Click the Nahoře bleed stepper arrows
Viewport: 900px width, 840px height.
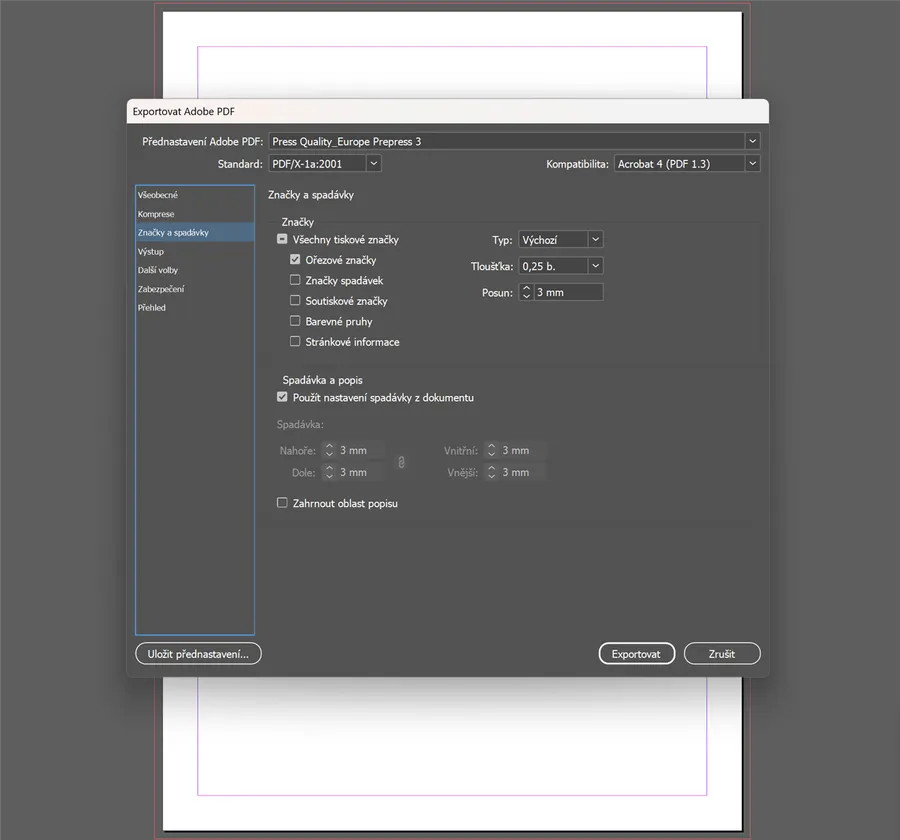329,450
